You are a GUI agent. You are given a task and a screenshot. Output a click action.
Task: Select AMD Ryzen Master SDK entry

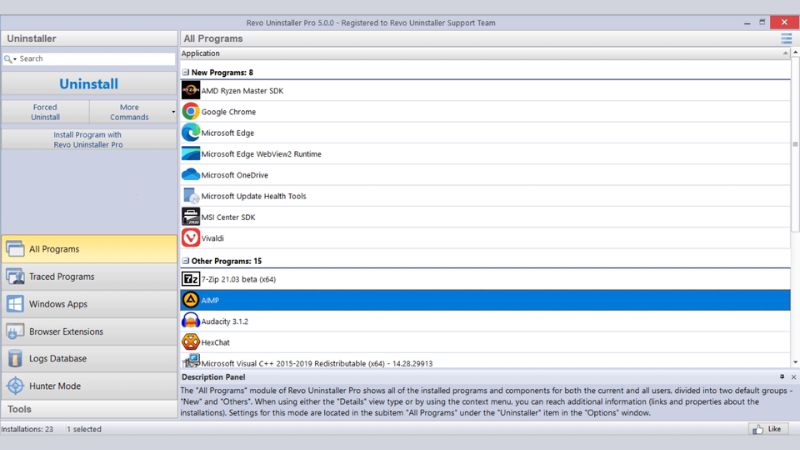[242, 91]
